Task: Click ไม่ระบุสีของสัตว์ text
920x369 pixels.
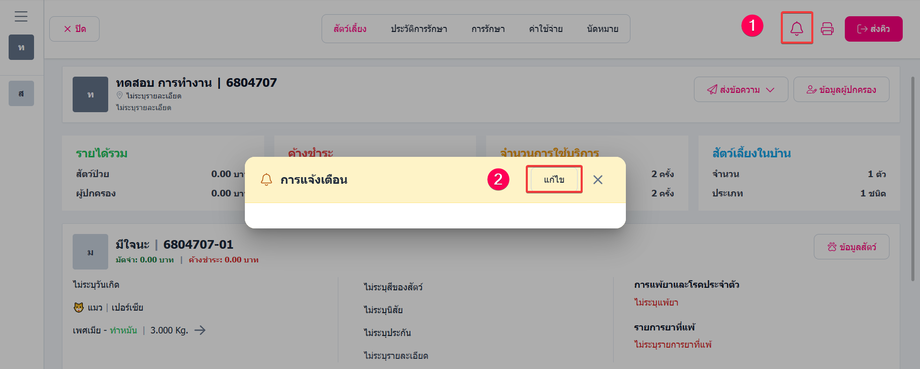Action: 393,287
